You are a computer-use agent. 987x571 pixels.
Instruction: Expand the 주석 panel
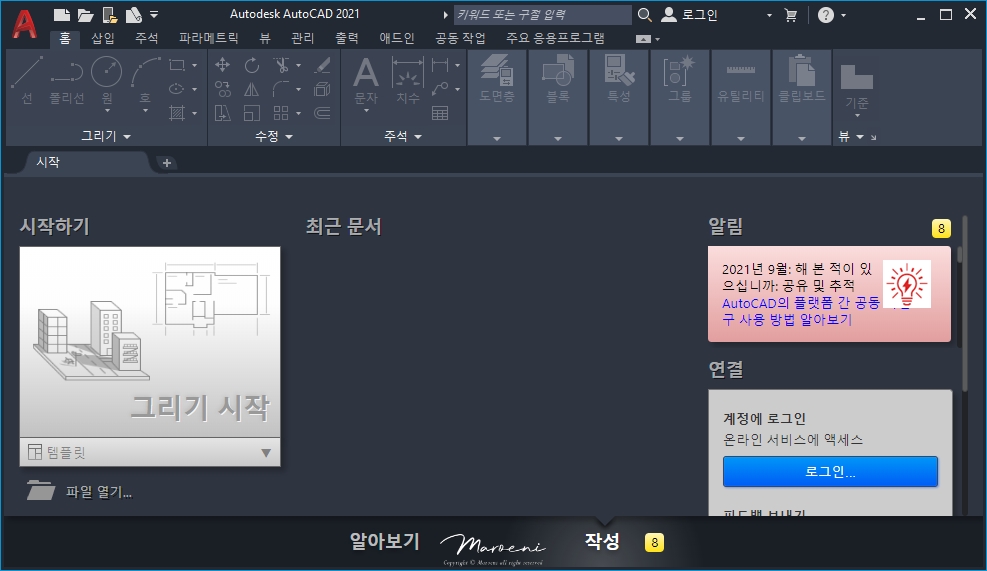(x=403, y=136)
